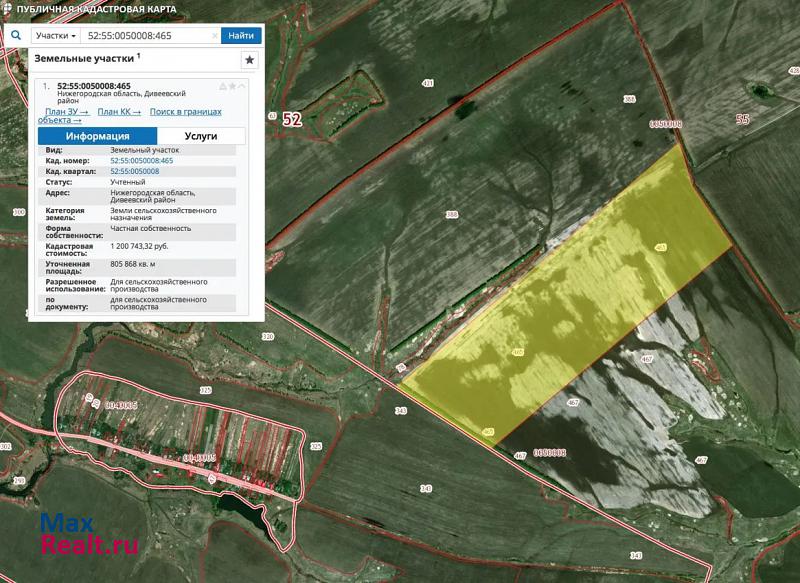The image size is (800, 583).
Task: Click Поиск в границах объекта link
Action: [185, 112]
